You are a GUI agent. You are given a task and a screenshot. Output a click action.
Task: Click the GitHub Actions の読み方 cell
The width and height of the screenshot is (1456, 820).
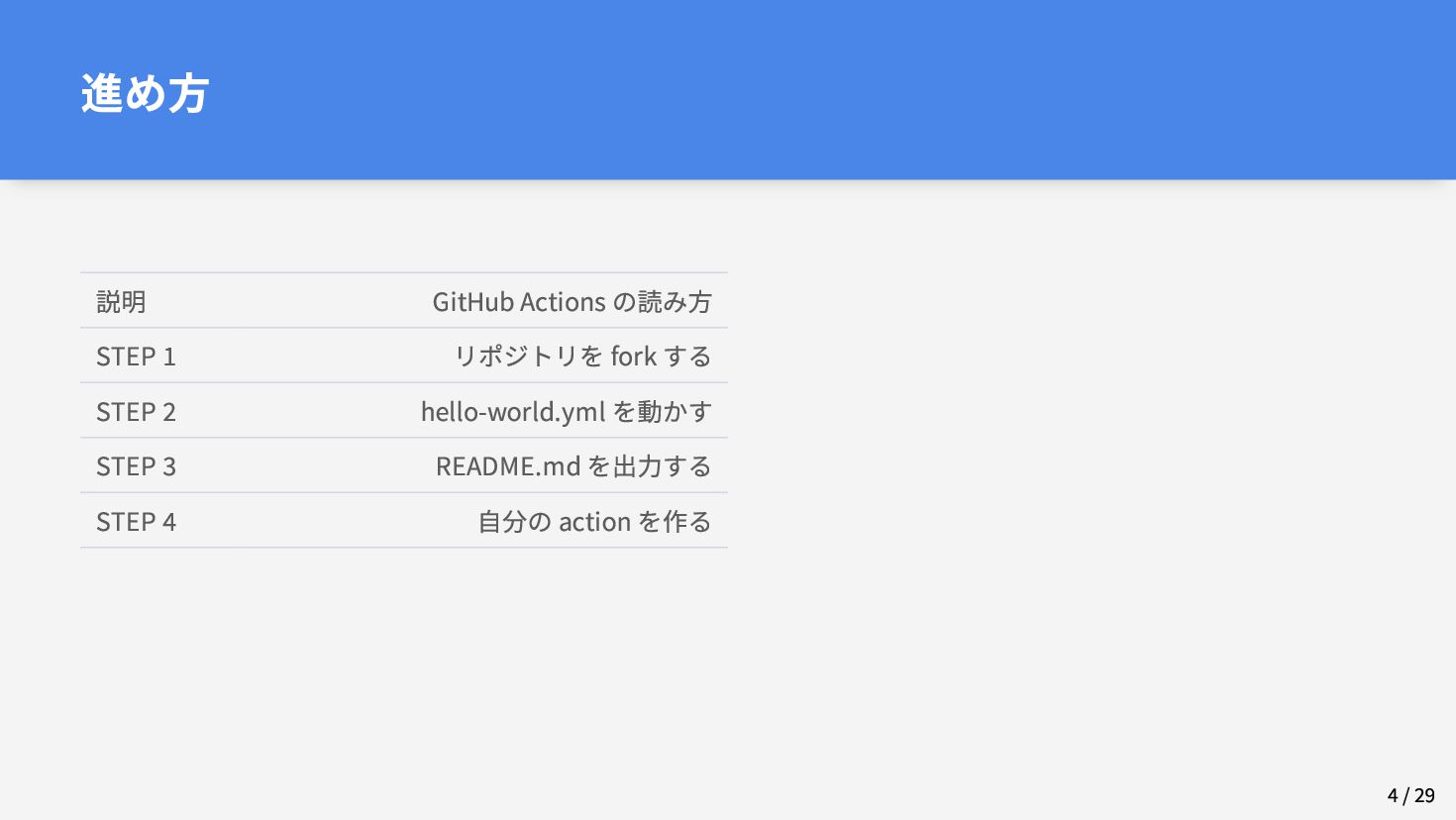[x=572, y=301]
